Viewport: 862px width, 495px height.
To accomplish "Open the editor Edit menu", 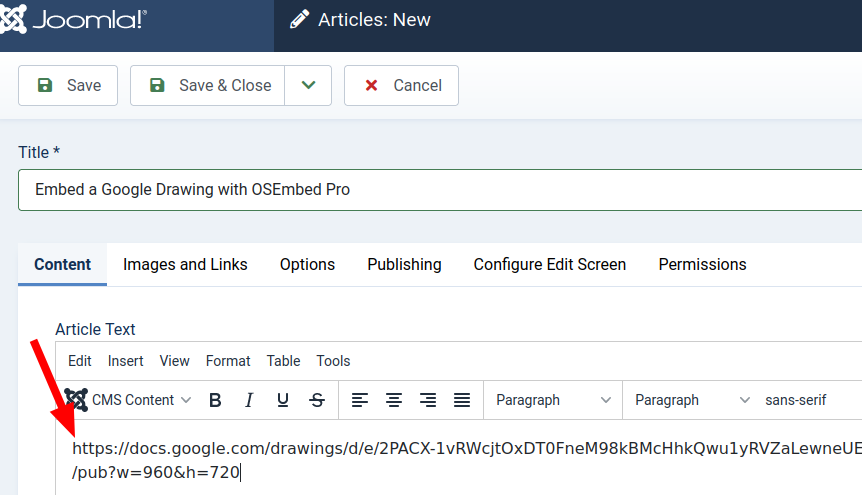I will click(80, 361).
